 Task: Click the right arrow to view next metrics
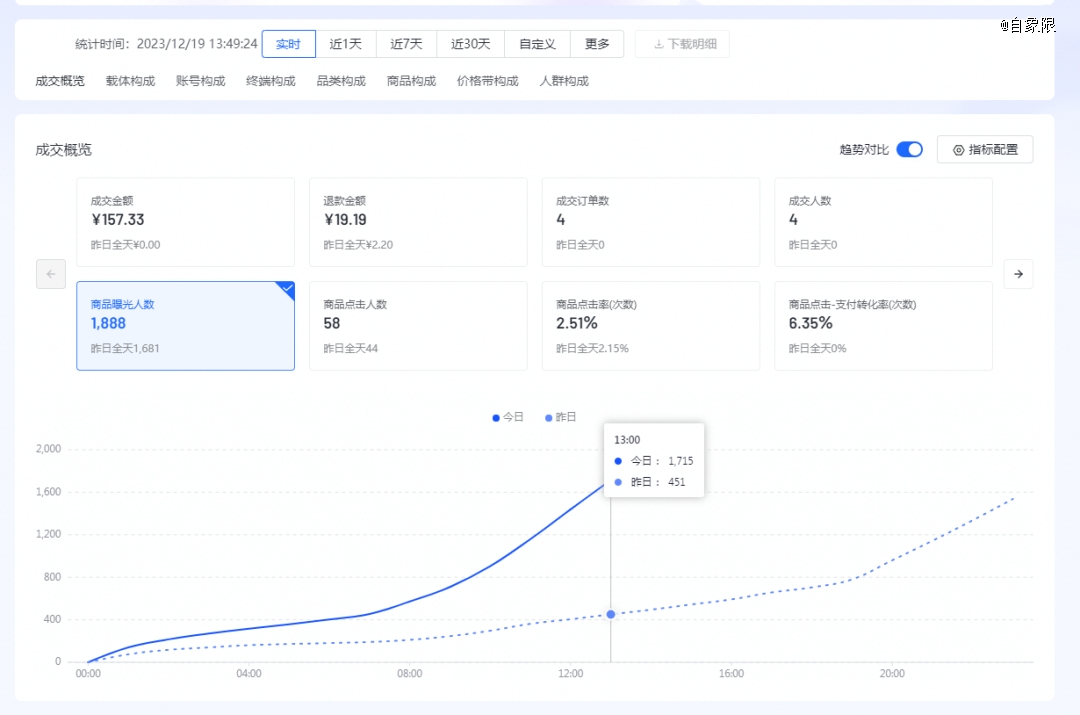tap(1018, 274)
